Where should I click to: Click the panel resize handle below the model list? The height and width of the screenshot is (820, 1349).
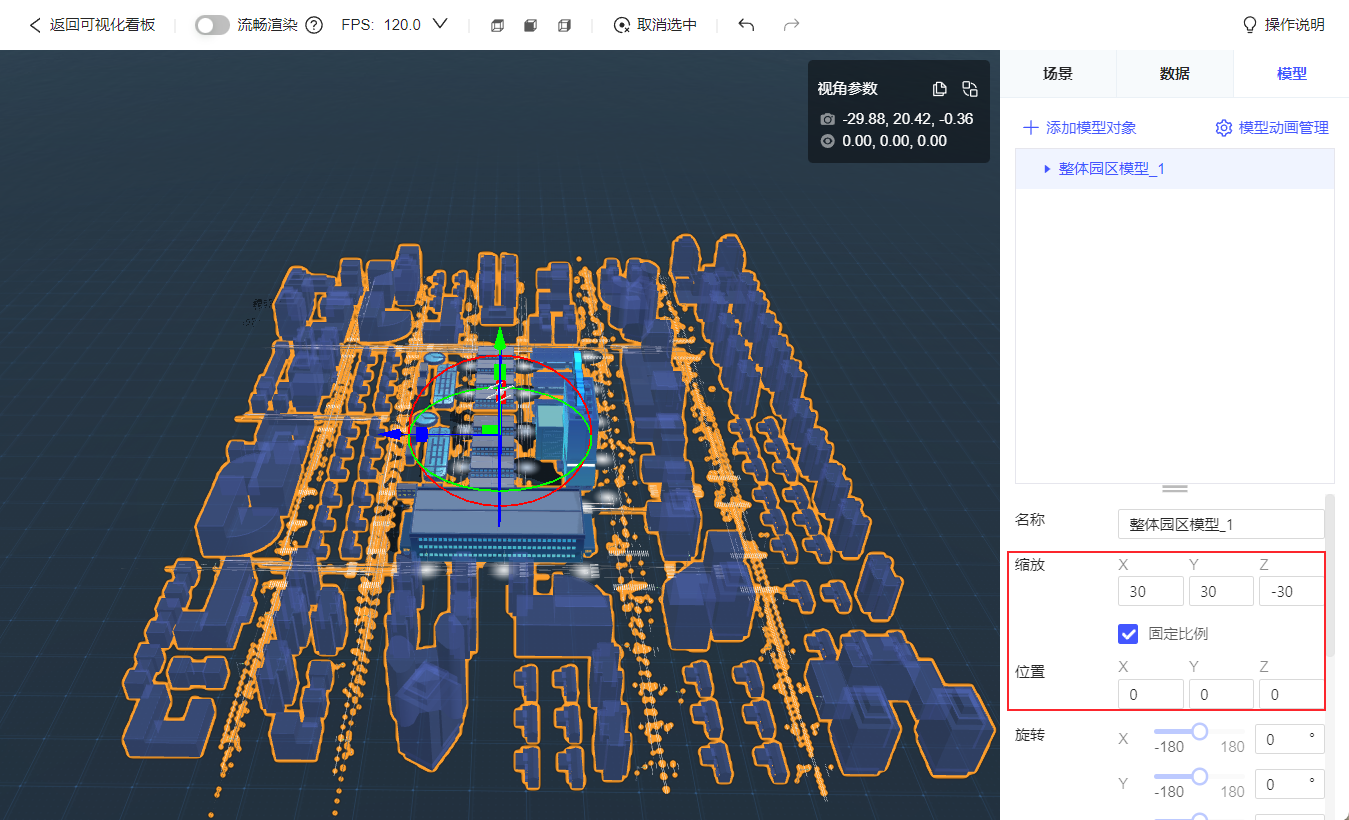1174,488
